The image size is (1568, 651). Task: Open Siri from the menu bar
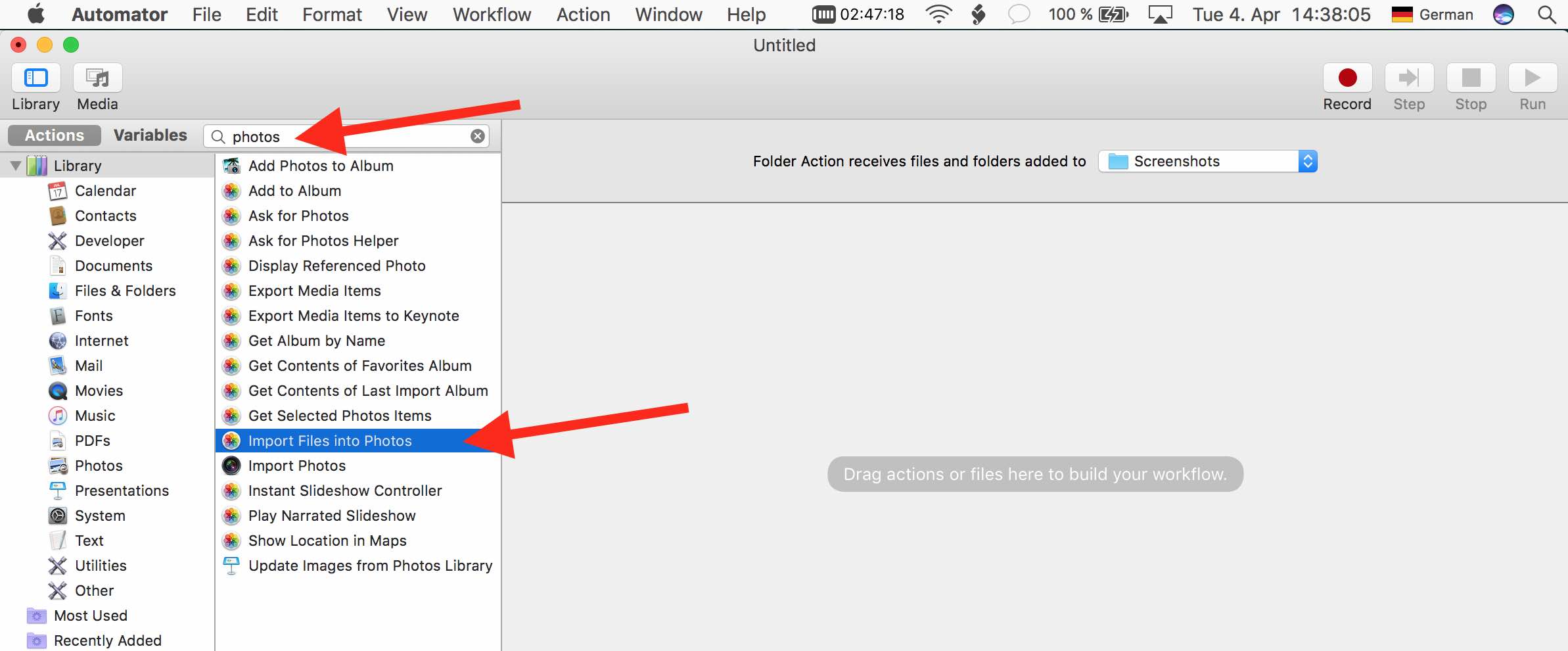tap(1504, 14)
